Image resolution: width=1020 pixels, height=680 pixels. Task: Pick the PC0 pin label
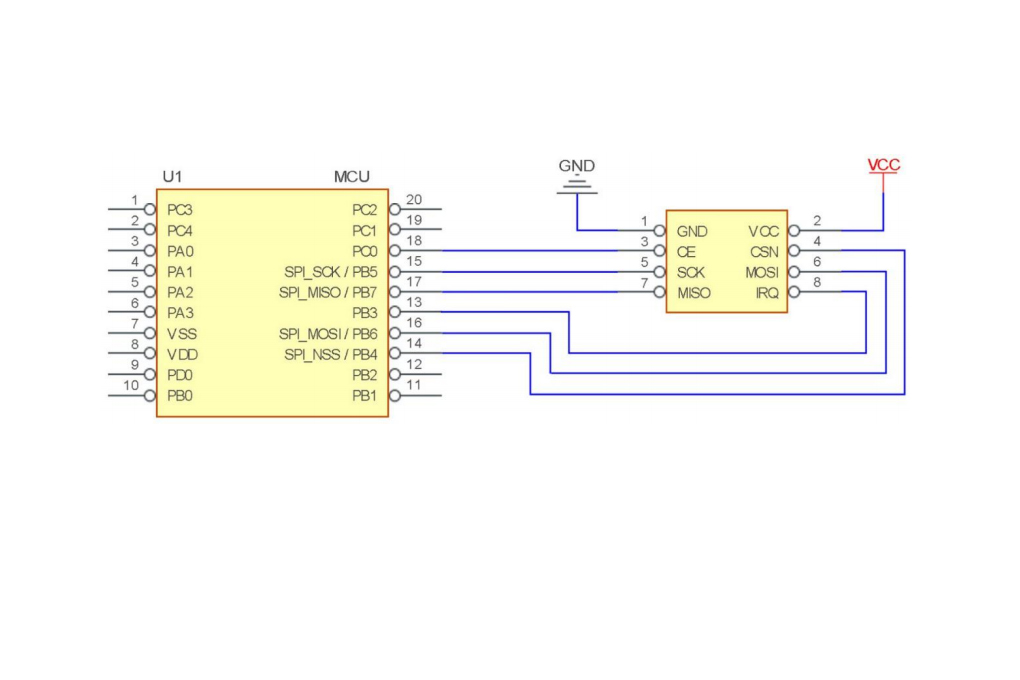pyautogui.click(x=364, y=252)
